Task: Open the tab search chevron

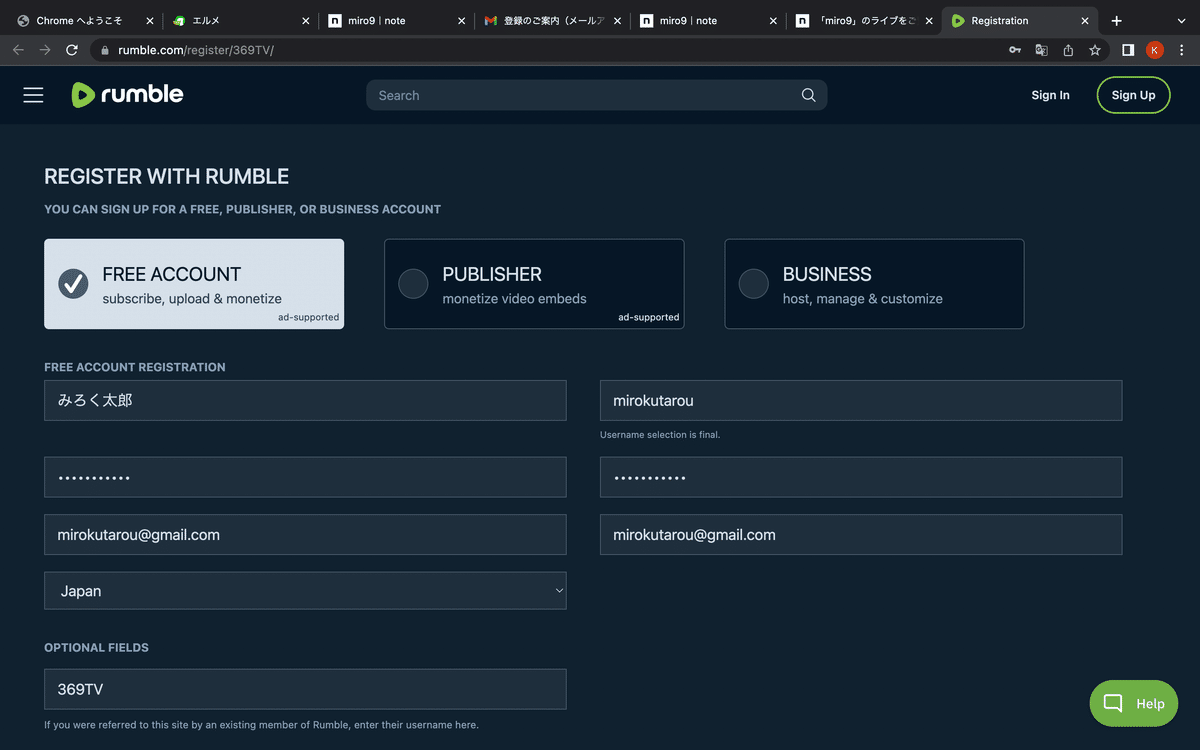Action: [1181, 20]
